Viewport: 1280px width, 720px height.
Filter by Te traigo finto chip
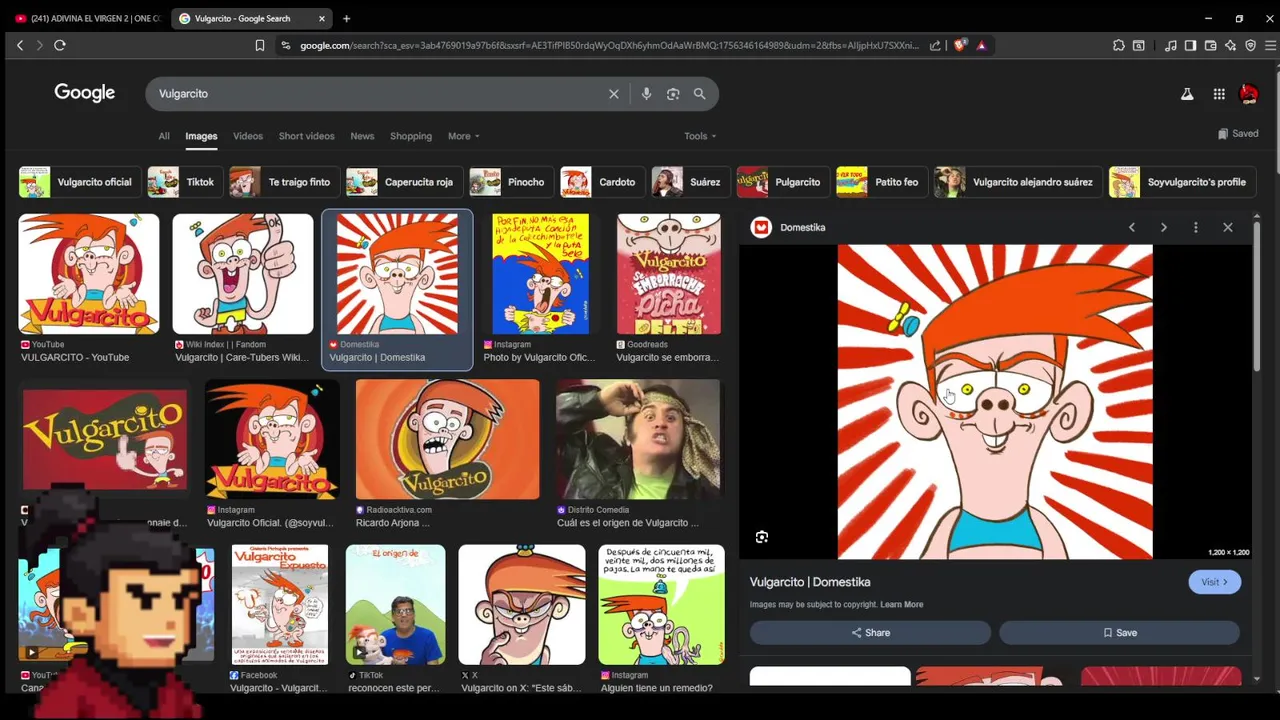click(283, 182)
